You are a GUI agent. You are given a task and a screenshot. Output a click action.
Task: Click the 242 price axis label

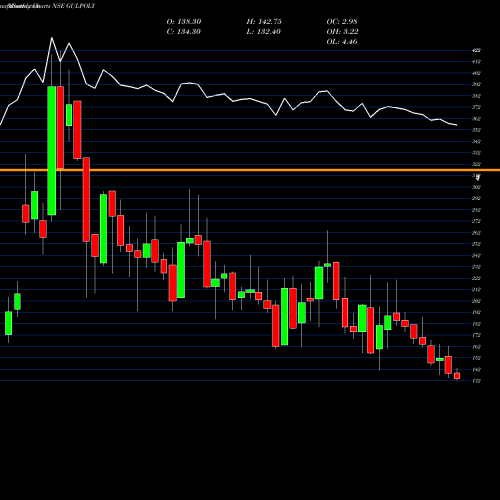pyautogui.click(x=476, y=256)
